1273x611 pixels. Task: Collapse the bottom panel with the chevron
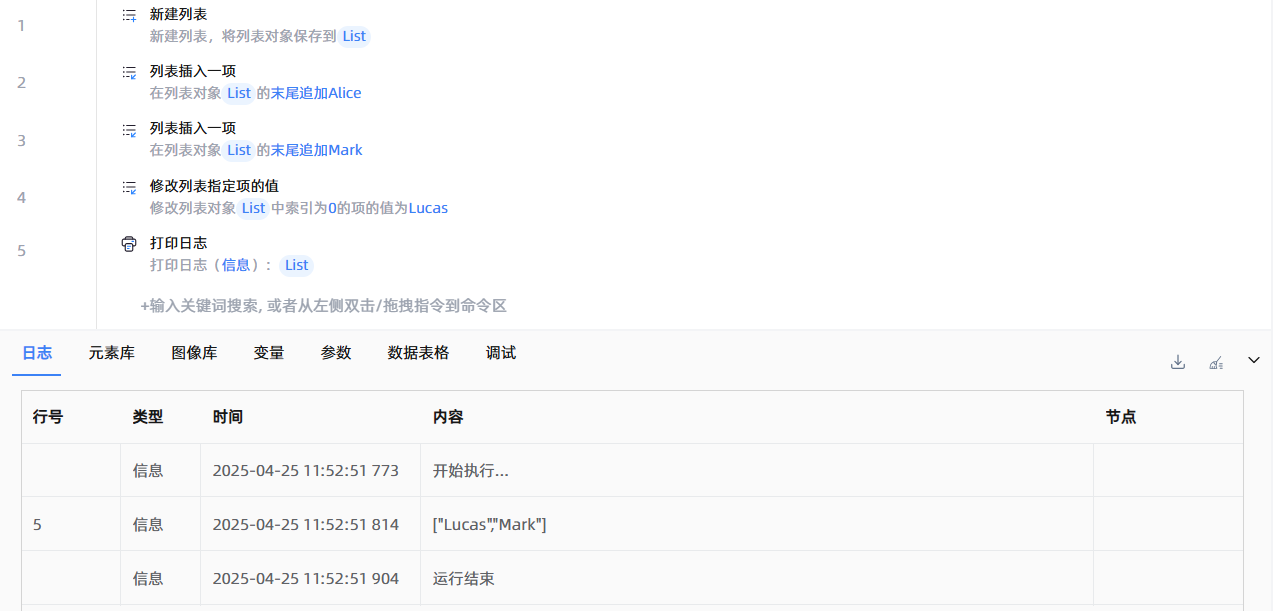[x=1254, y=360]
